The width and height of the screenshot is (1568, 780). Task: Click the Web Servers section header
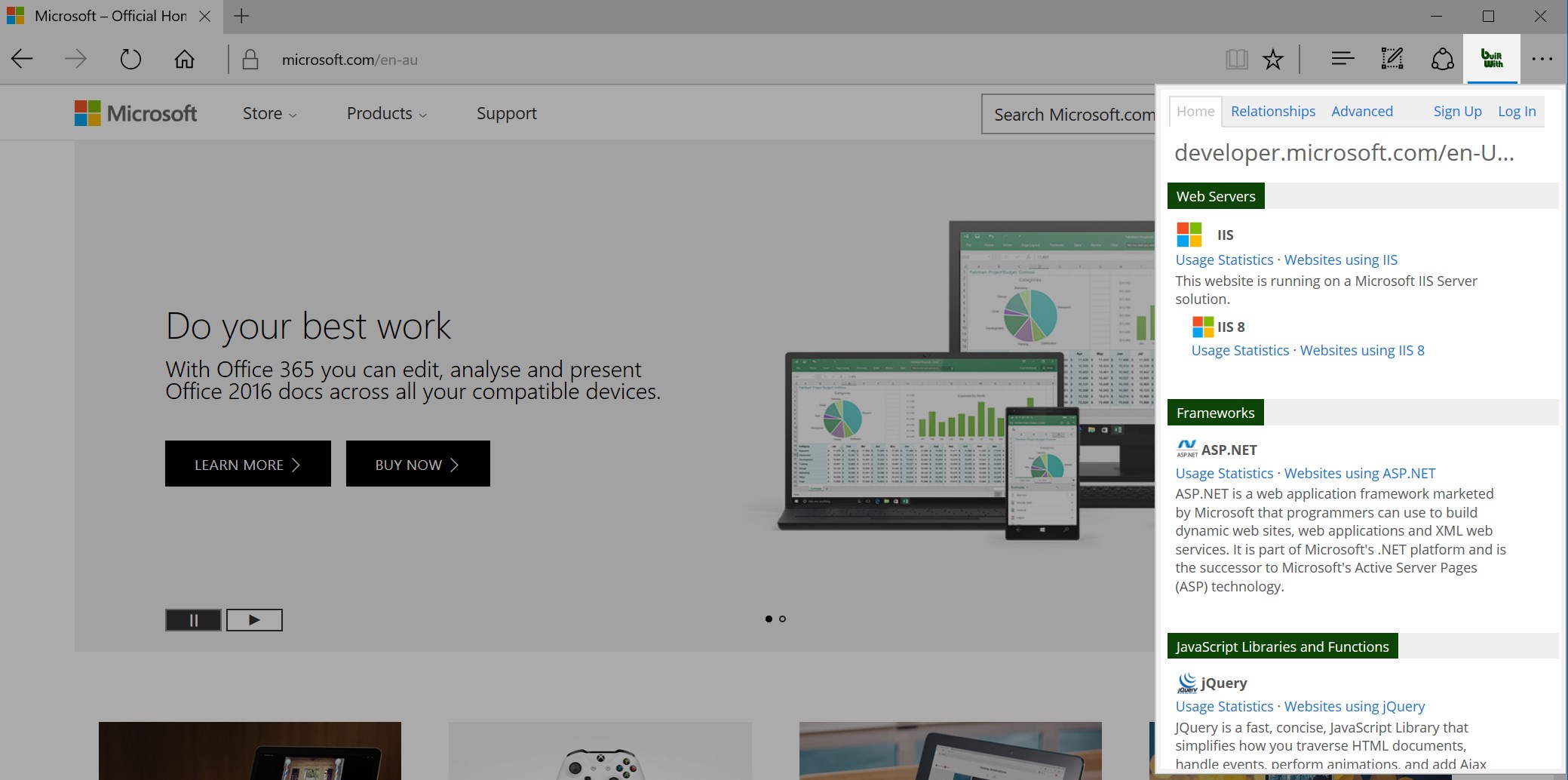click(1216, 196)
